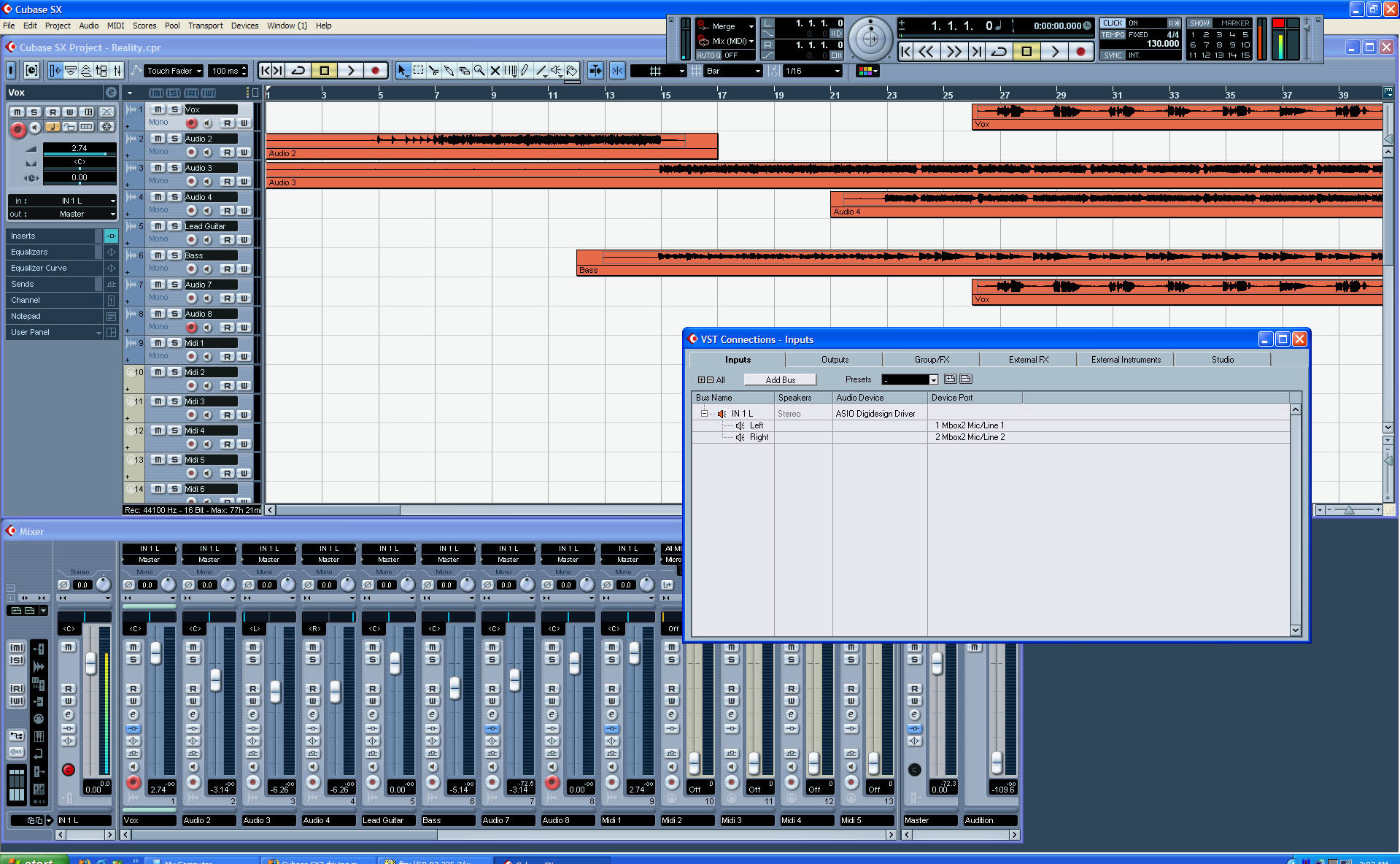The height and width of the screenshot is (864, 1400).
Task: Click the Line tool in toolbar
Action: (541, 71)
